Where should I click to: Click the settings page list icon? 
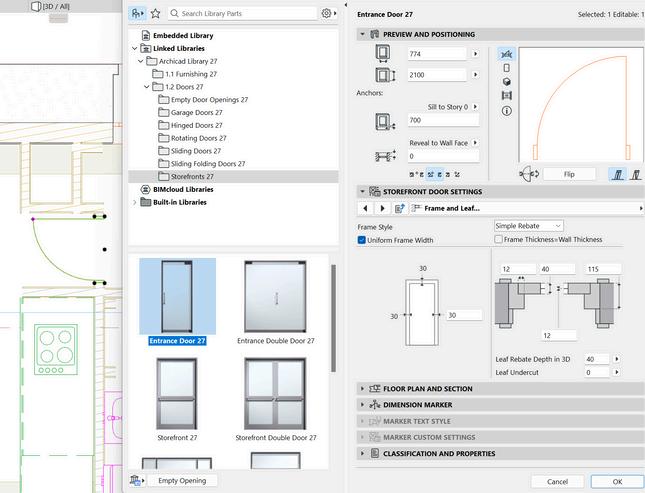[x=399, y=208]
